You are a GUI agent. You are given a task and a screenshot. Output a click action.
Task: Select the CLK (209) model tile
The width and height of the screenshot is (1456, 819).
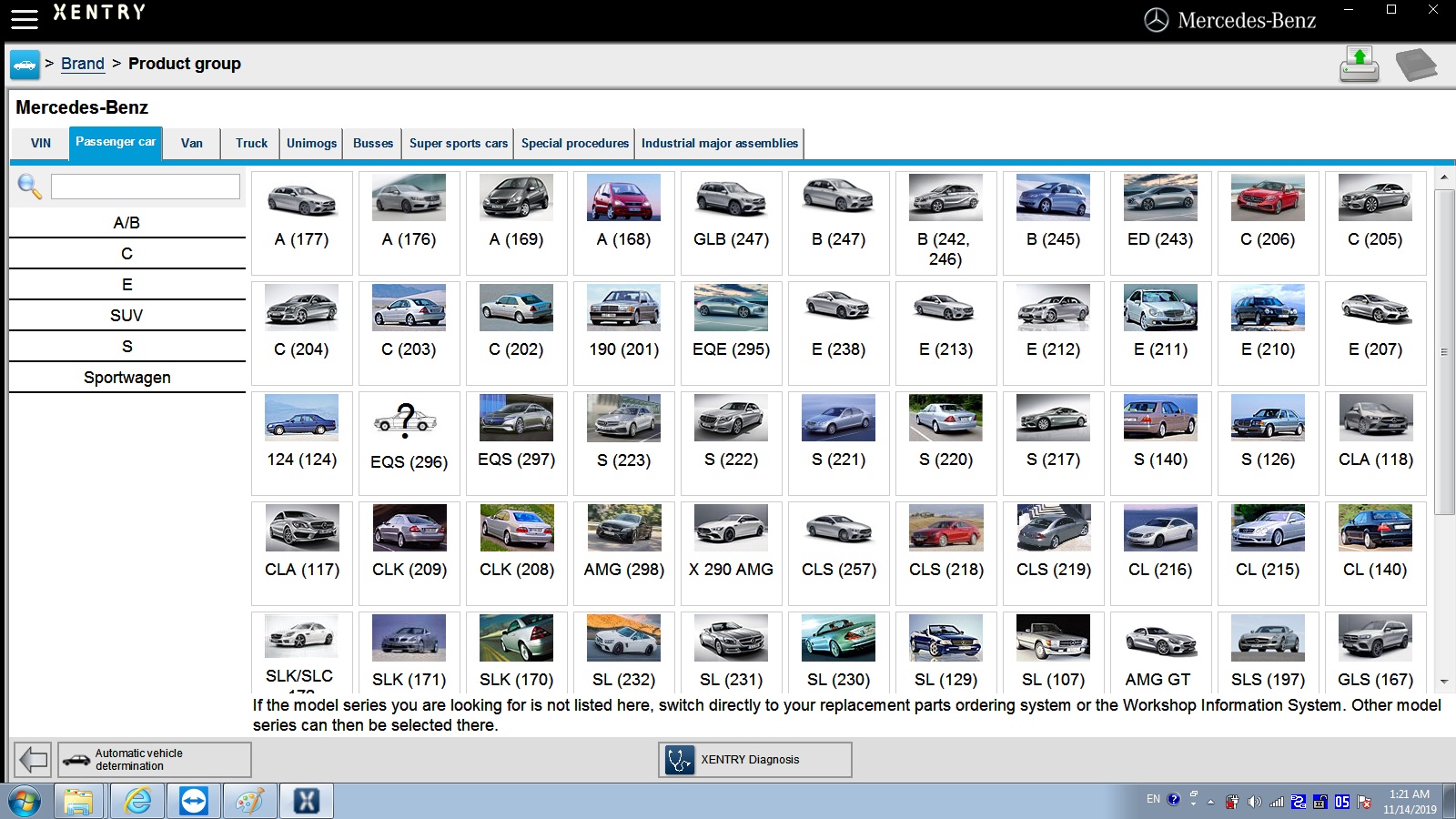point(409,553)
